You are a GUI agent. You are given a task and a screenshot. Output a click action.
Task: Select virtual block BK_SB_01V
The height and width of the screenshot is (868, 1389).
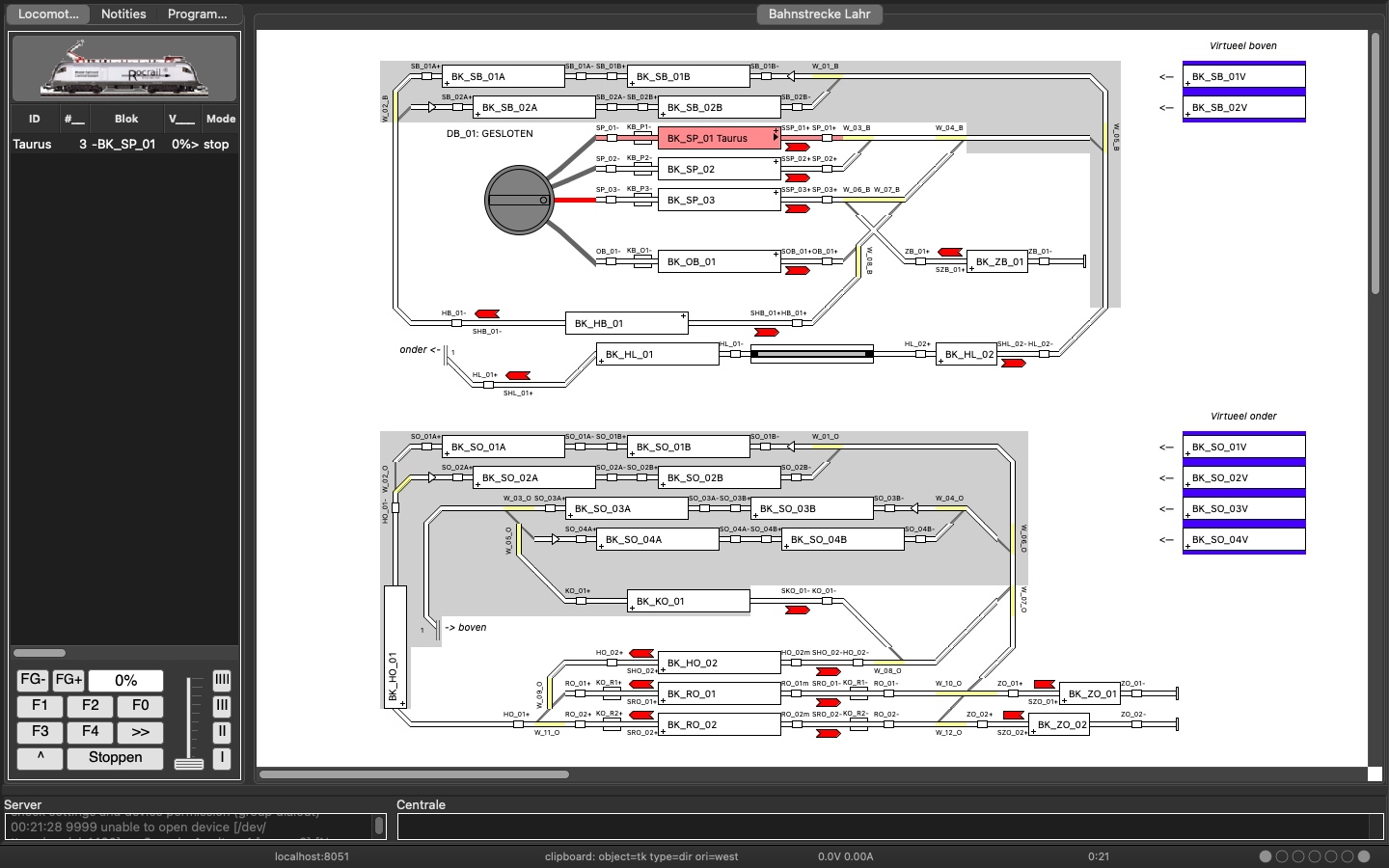(x=1244, y=76)
